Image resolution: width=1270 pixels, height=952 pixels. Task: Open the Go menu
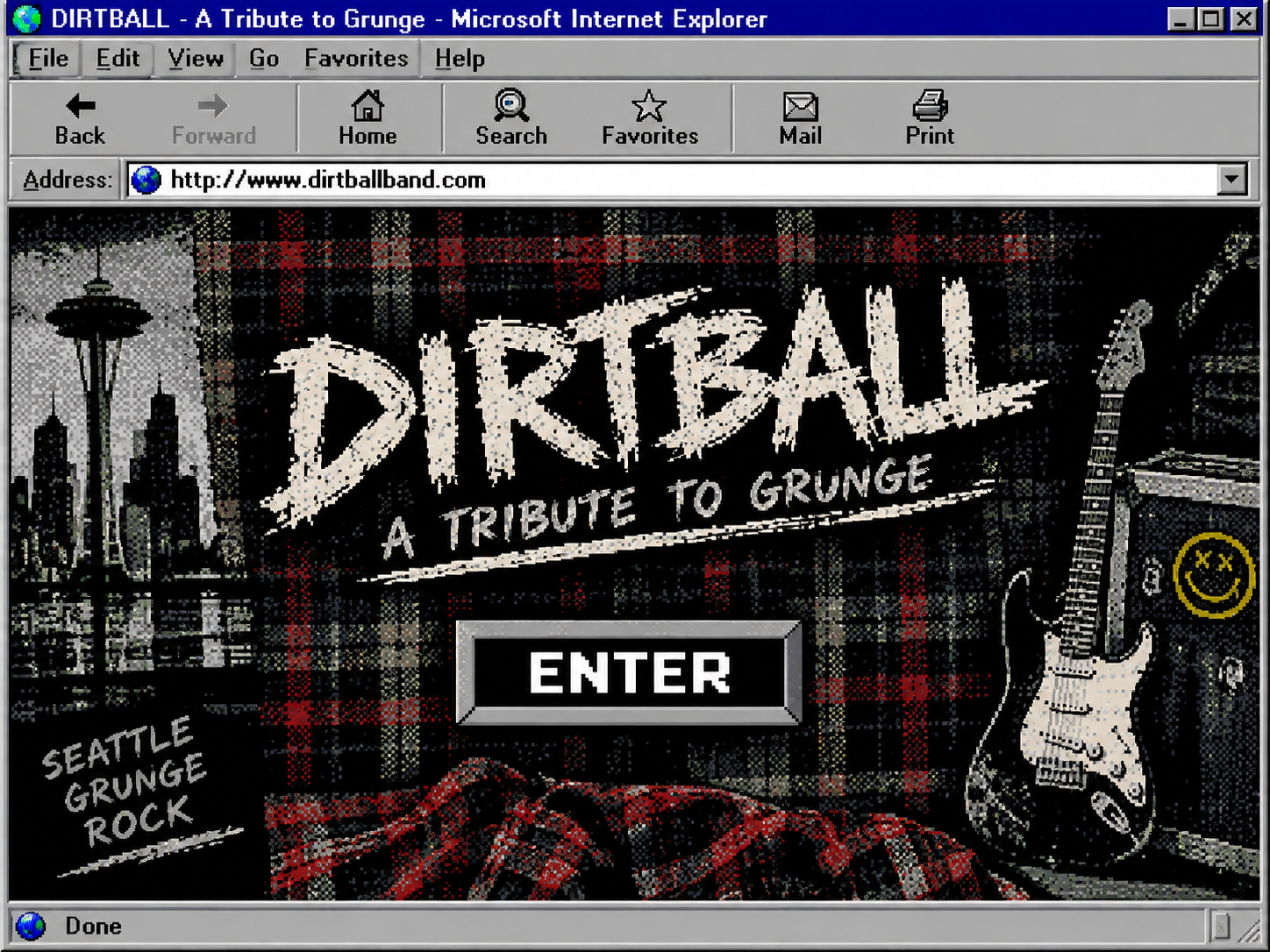[264, 59]
